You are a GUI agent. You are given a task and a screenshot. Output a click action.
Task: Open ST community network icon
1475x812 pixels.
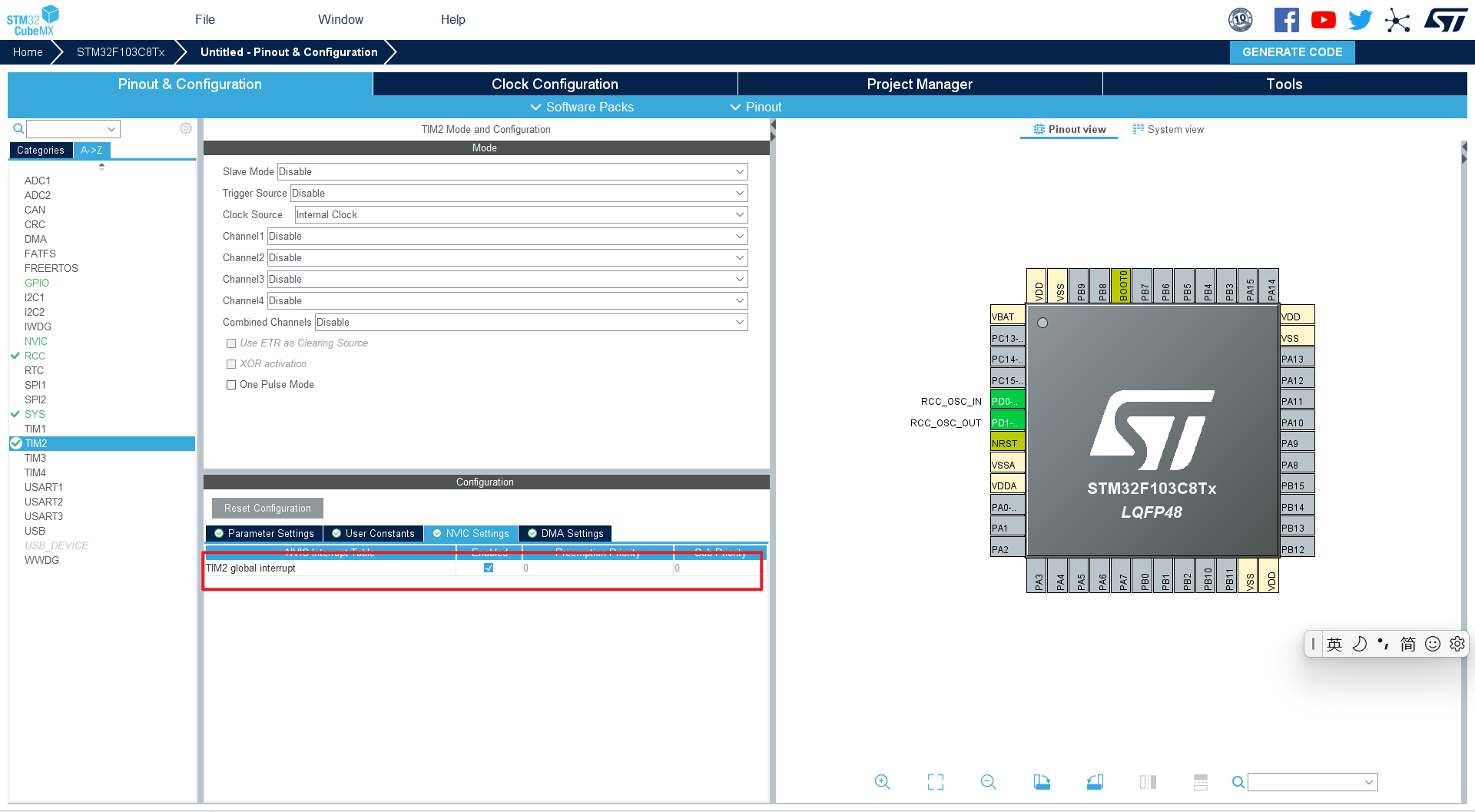1397,20
